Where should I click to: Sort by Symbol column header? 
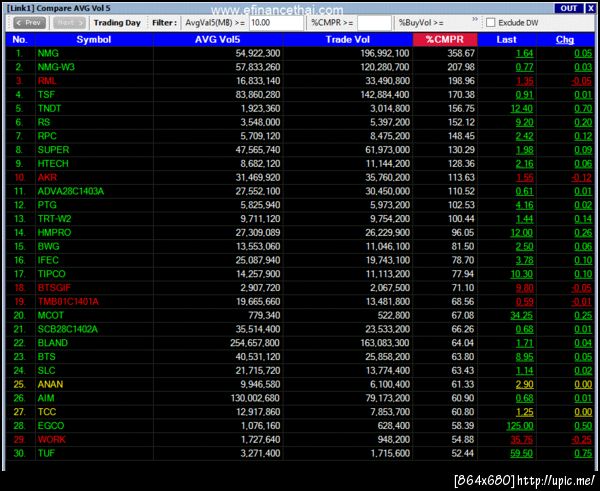(x=94, y=40)
